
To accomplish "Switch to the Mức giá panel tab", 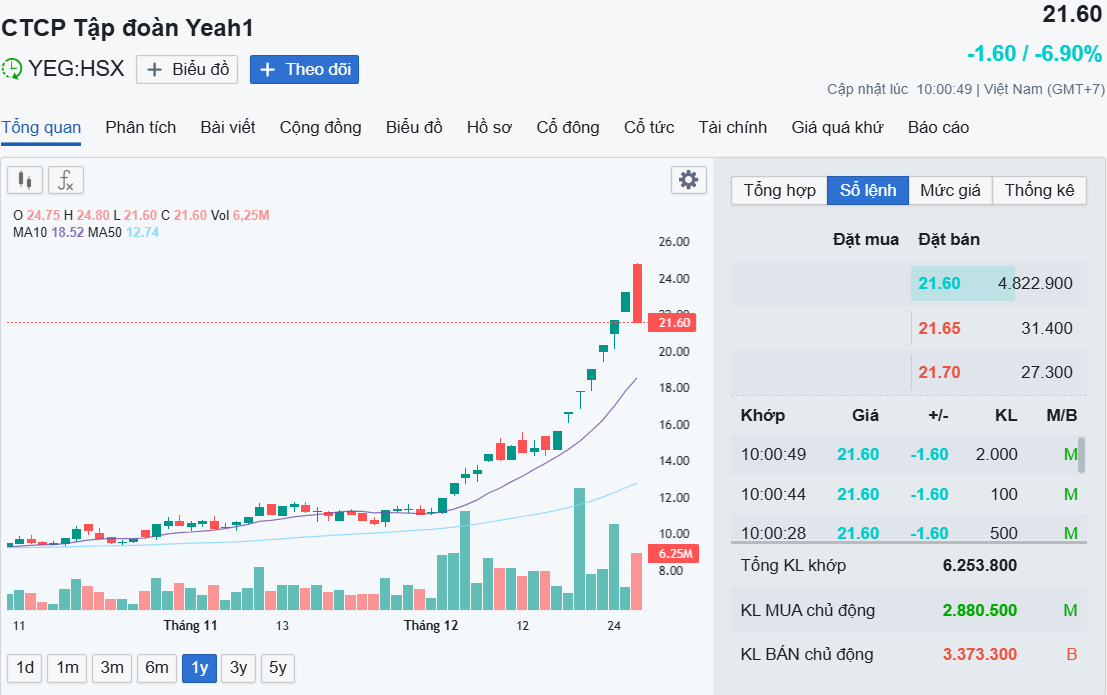I will (x=950, y=190).
